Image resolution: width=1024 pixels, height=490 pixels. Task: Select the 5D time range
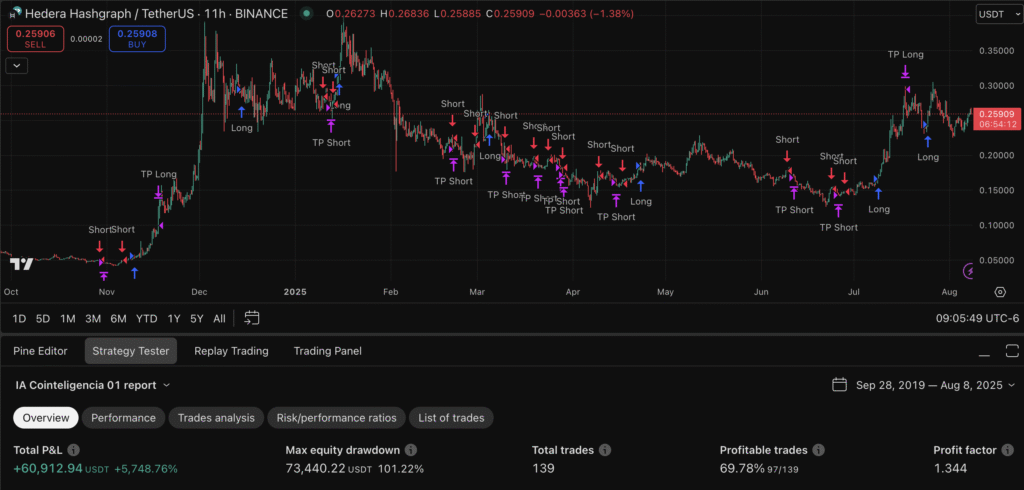pyautogui.click(x=43, y=319)
